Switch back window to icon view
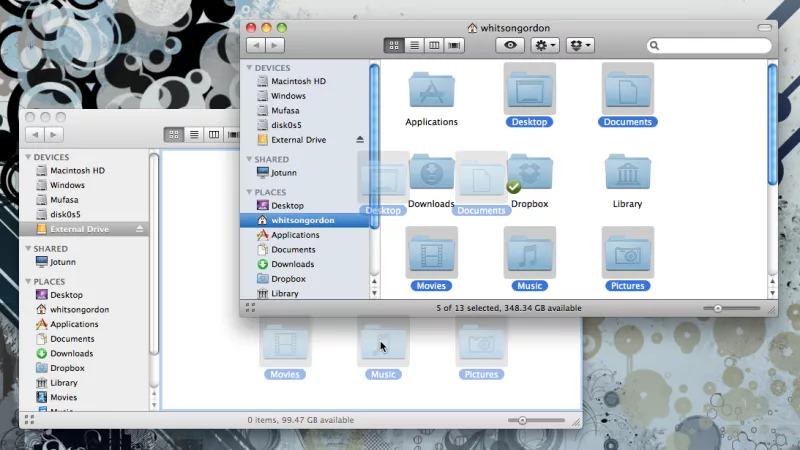 coord(174,135)
